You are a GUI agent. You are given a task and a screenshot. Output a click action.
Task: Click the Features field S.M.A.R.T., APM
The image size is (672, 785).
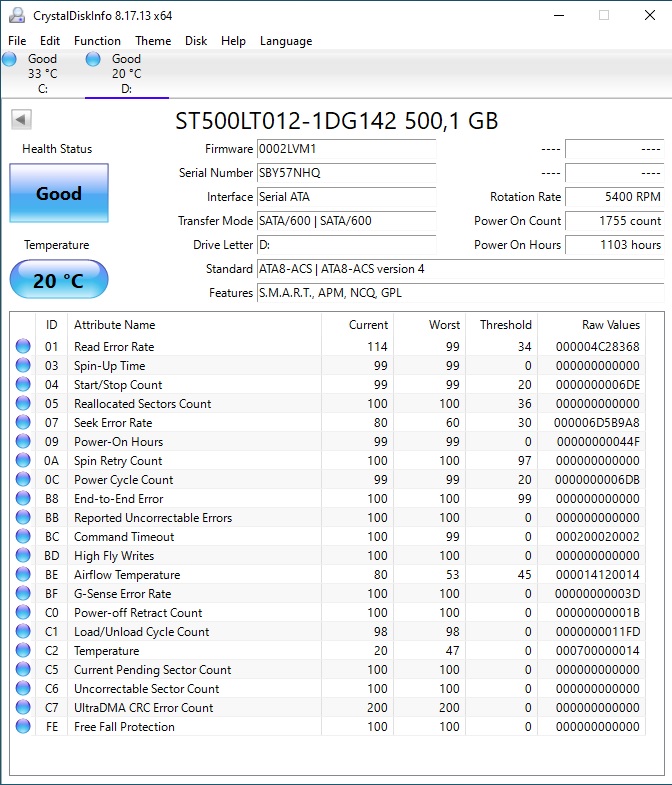point(461,293)
